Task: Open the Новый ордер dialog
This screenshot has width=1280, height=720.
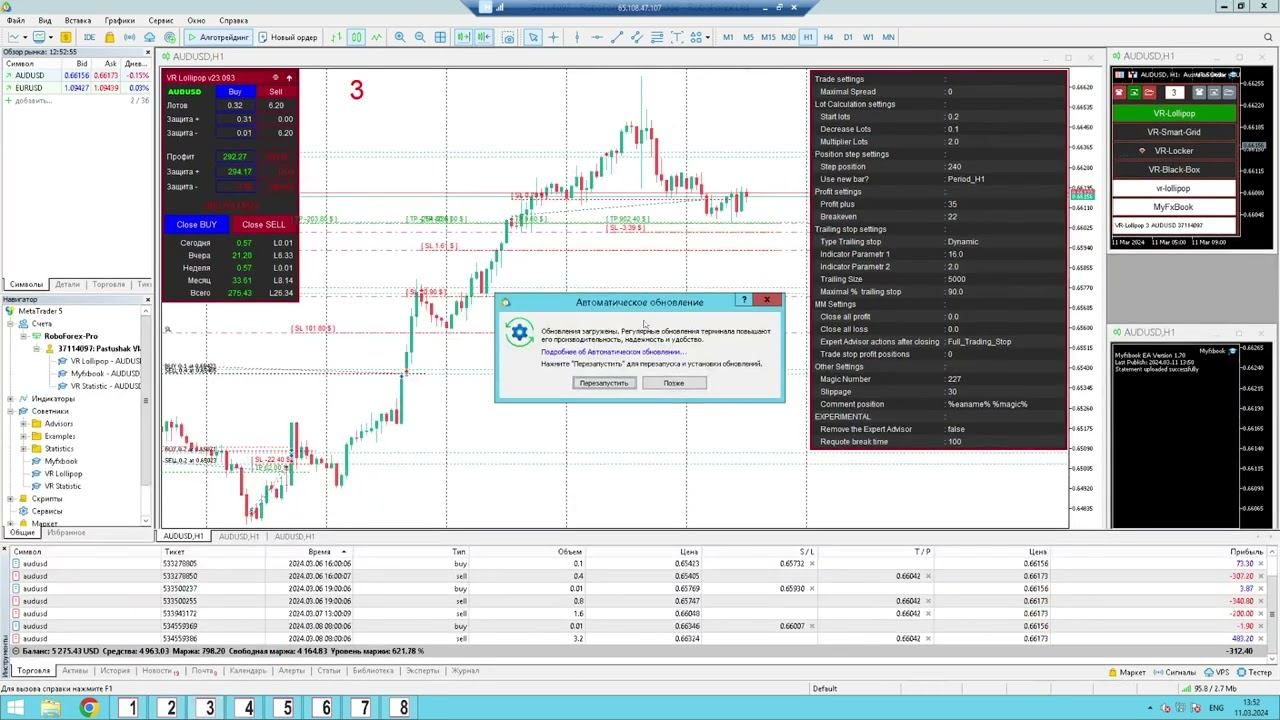Action: (x=289, y=37)
